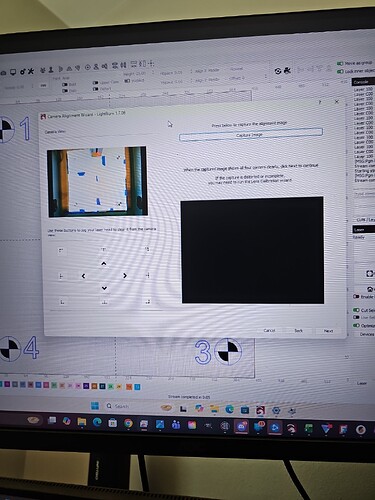Toggle the Cut Selected Graphics switch
This screenshot has width=375, height=500.
pos(356,310)
